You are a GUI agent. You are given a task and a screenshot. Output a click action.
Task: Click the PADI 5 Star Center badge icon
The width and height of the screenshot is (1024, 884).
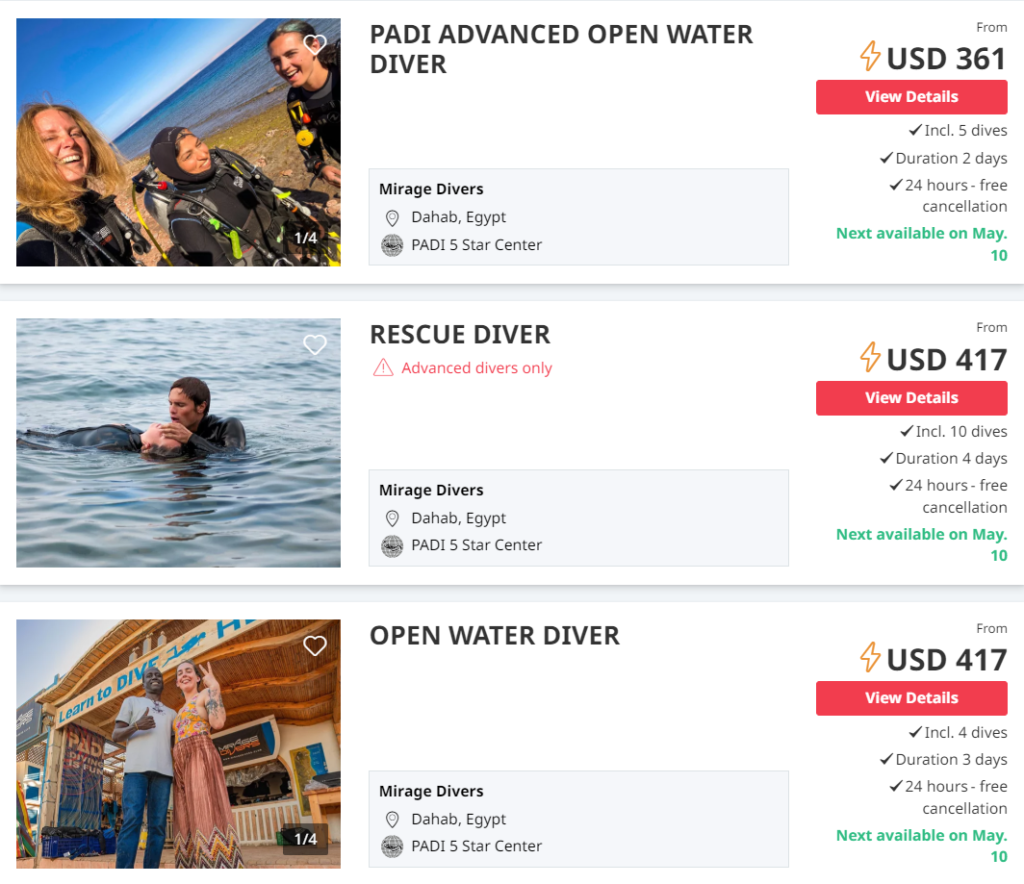click(392, 244)
